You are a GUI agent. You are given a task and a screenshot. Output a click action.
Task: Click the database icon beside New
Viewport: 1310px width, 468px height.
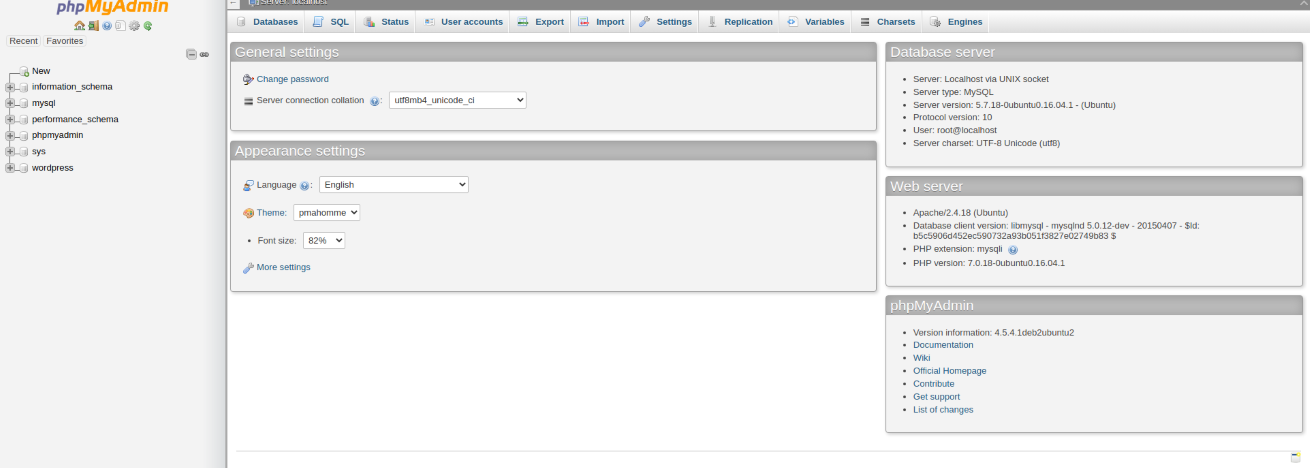[24, 72]
